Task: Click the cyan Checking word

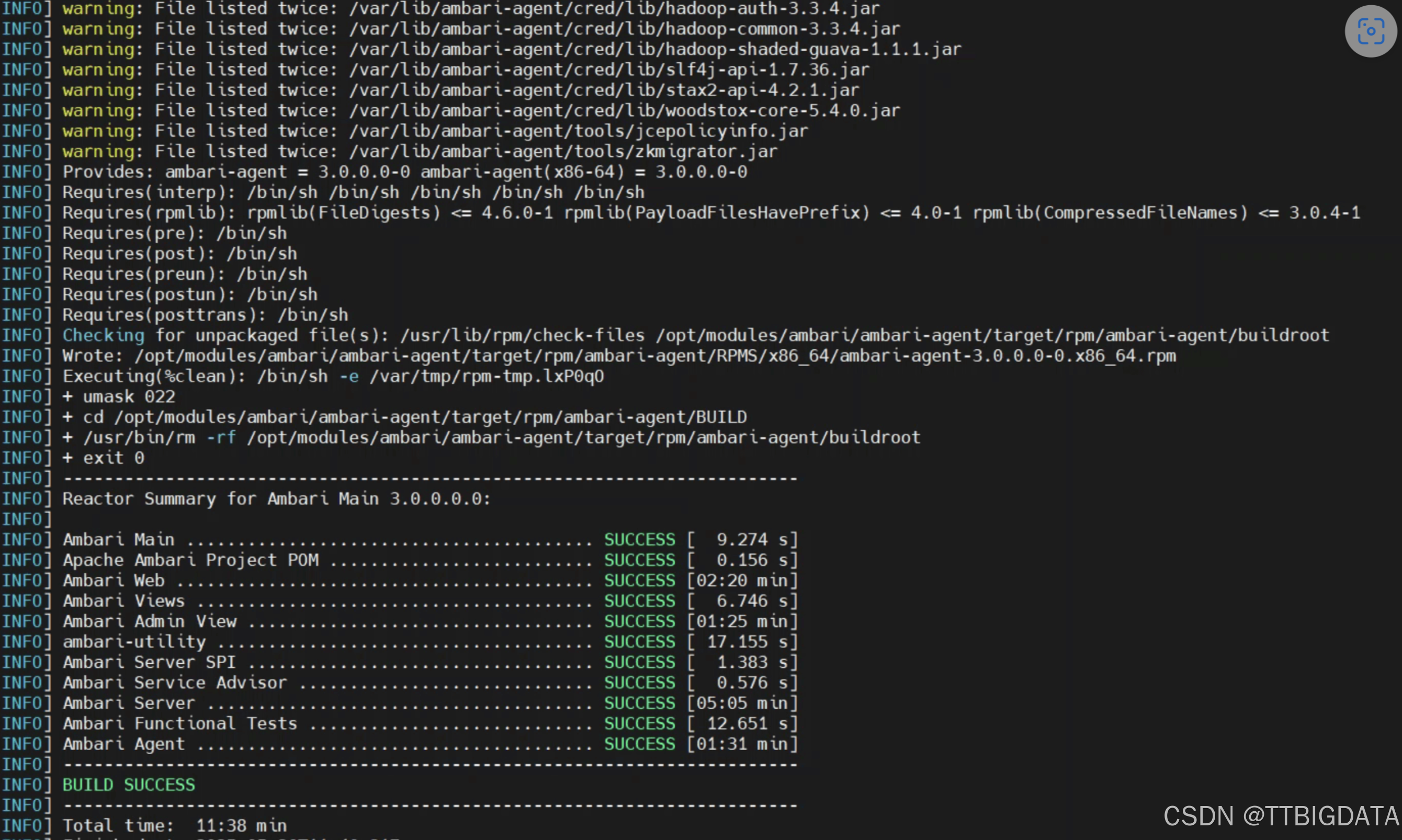Action: (104, 335)
